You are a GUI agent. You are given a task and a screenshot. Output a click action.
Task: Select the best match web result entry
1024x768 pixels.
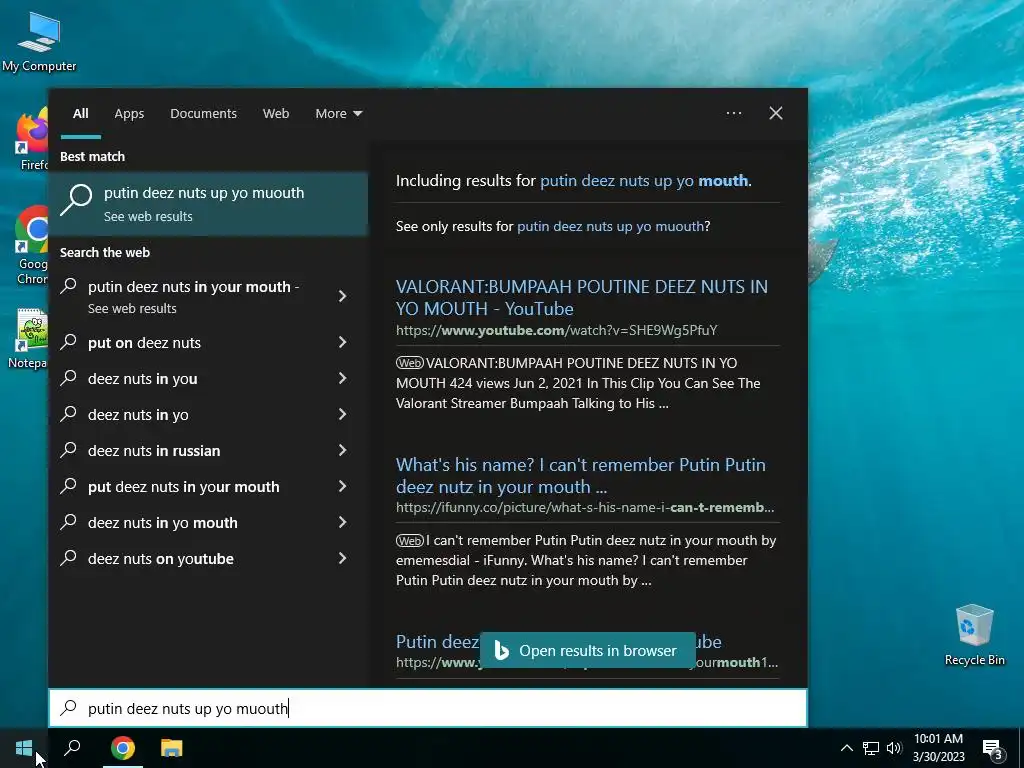coord(208,203)
